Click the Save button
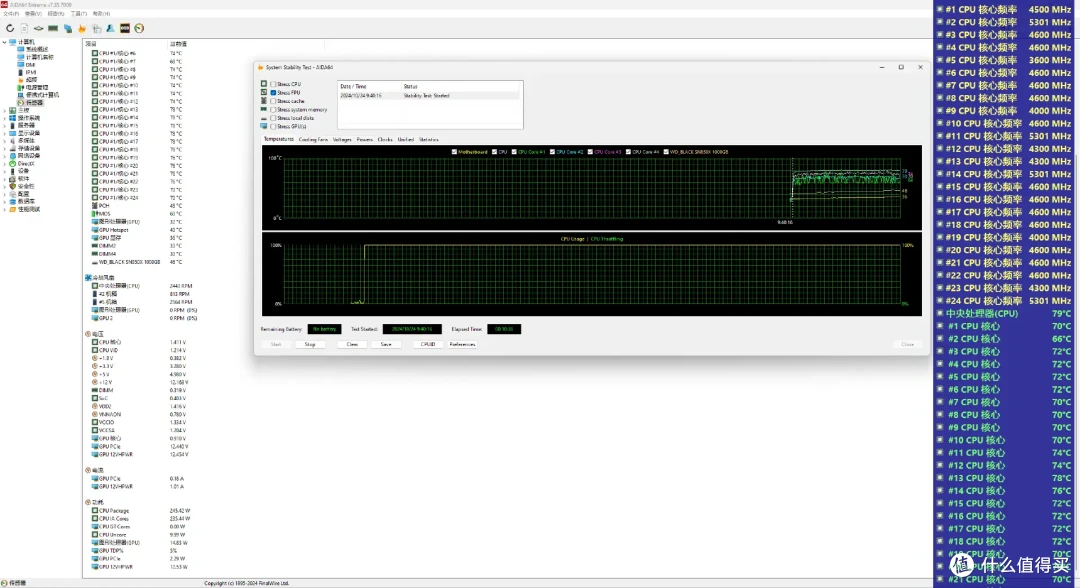Viewport: 1080px width, 588px height. (386, 344)
